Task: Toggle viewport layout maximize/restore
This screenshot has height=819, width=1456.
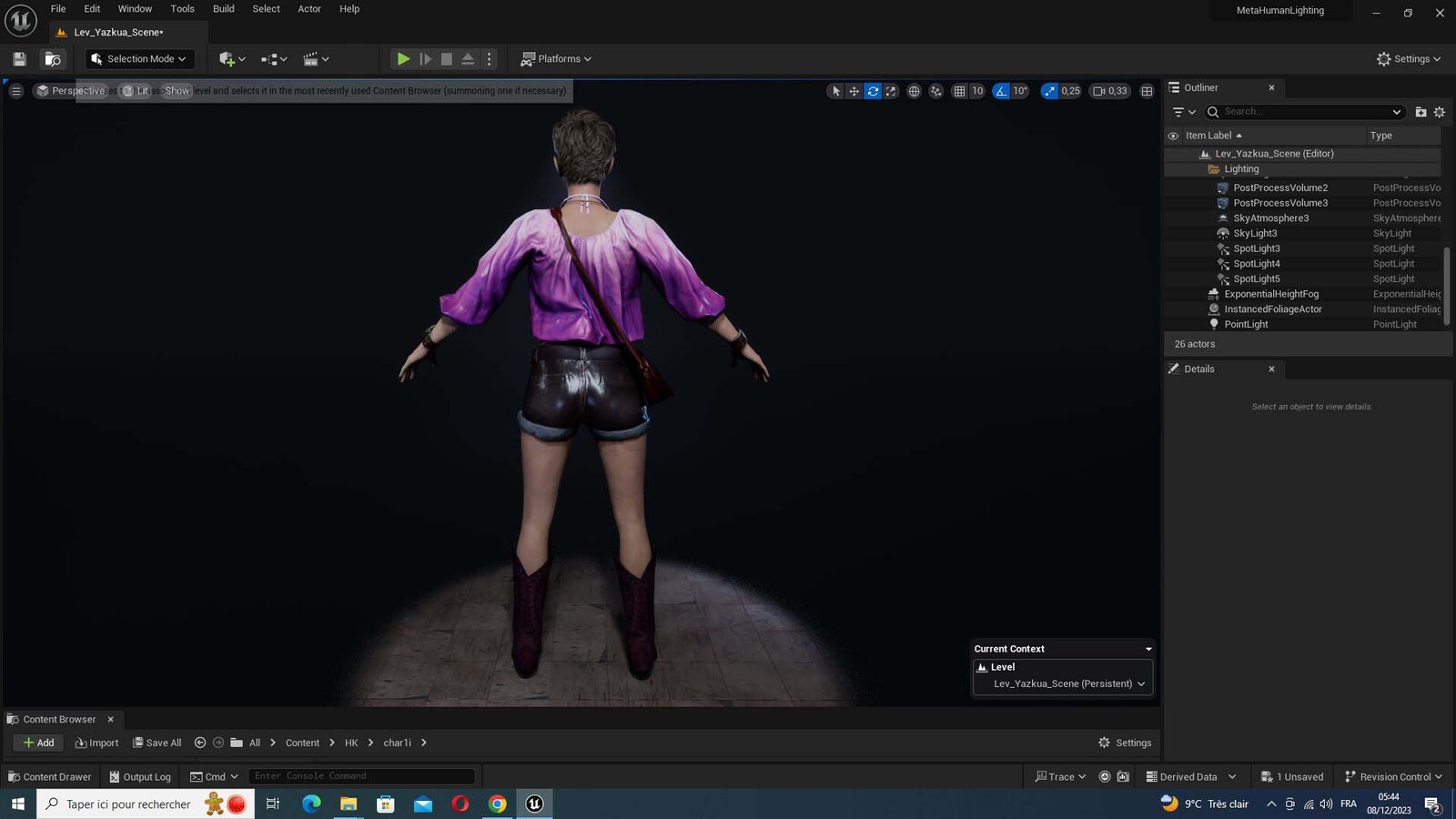Action: click(x=1147, y=91)
